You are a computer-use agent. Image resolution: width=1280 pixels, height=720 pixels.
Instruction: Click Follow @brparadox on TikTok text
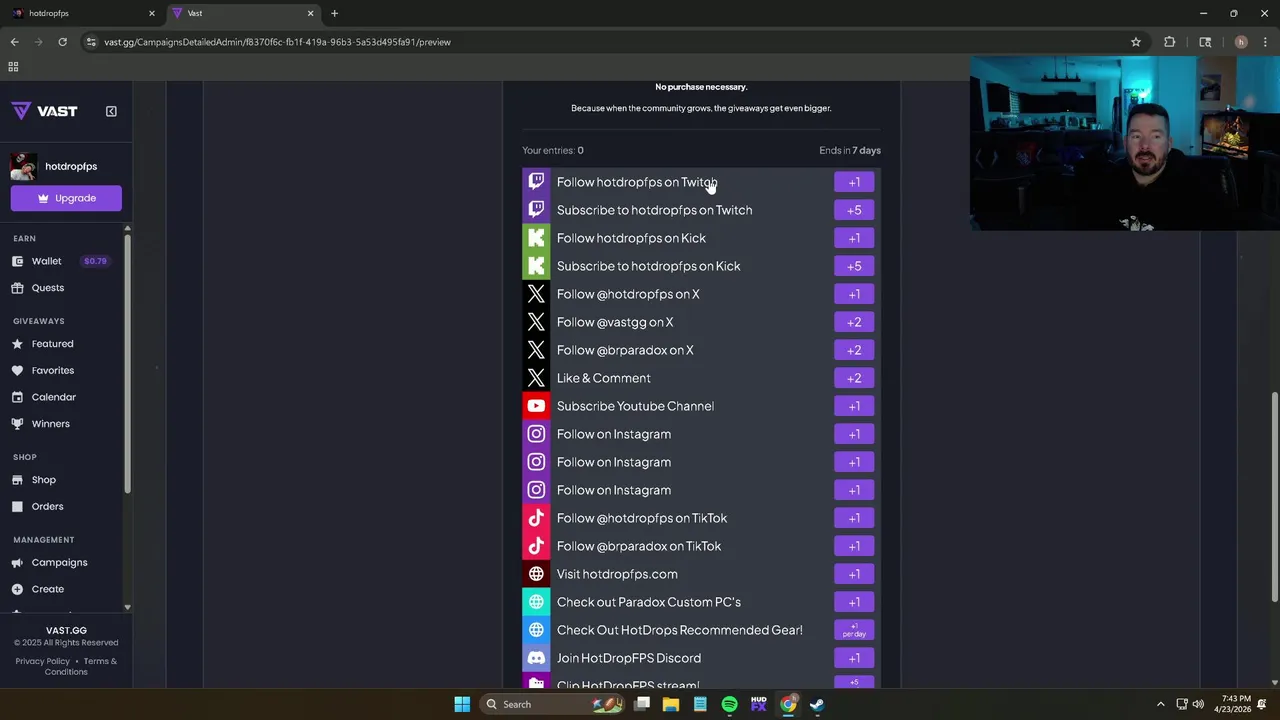(639, 546)
